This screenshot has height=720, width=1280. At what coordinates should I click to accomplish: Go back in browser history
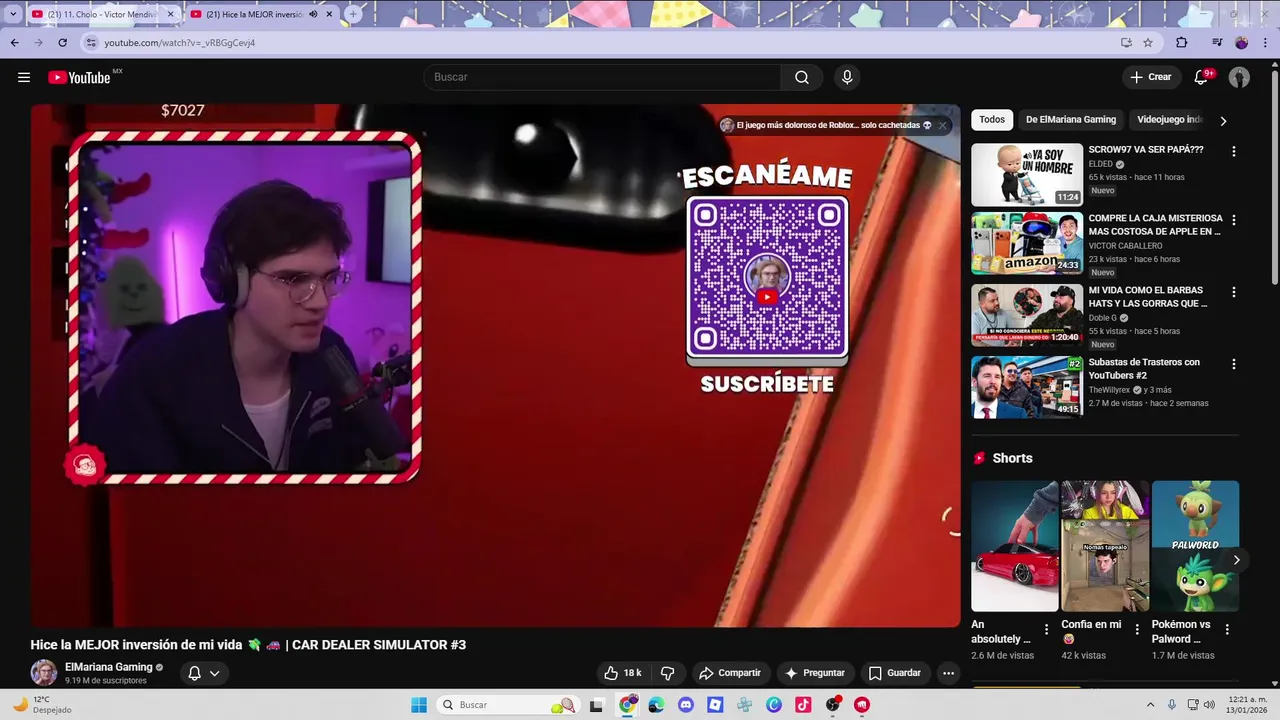coord(14,43)
